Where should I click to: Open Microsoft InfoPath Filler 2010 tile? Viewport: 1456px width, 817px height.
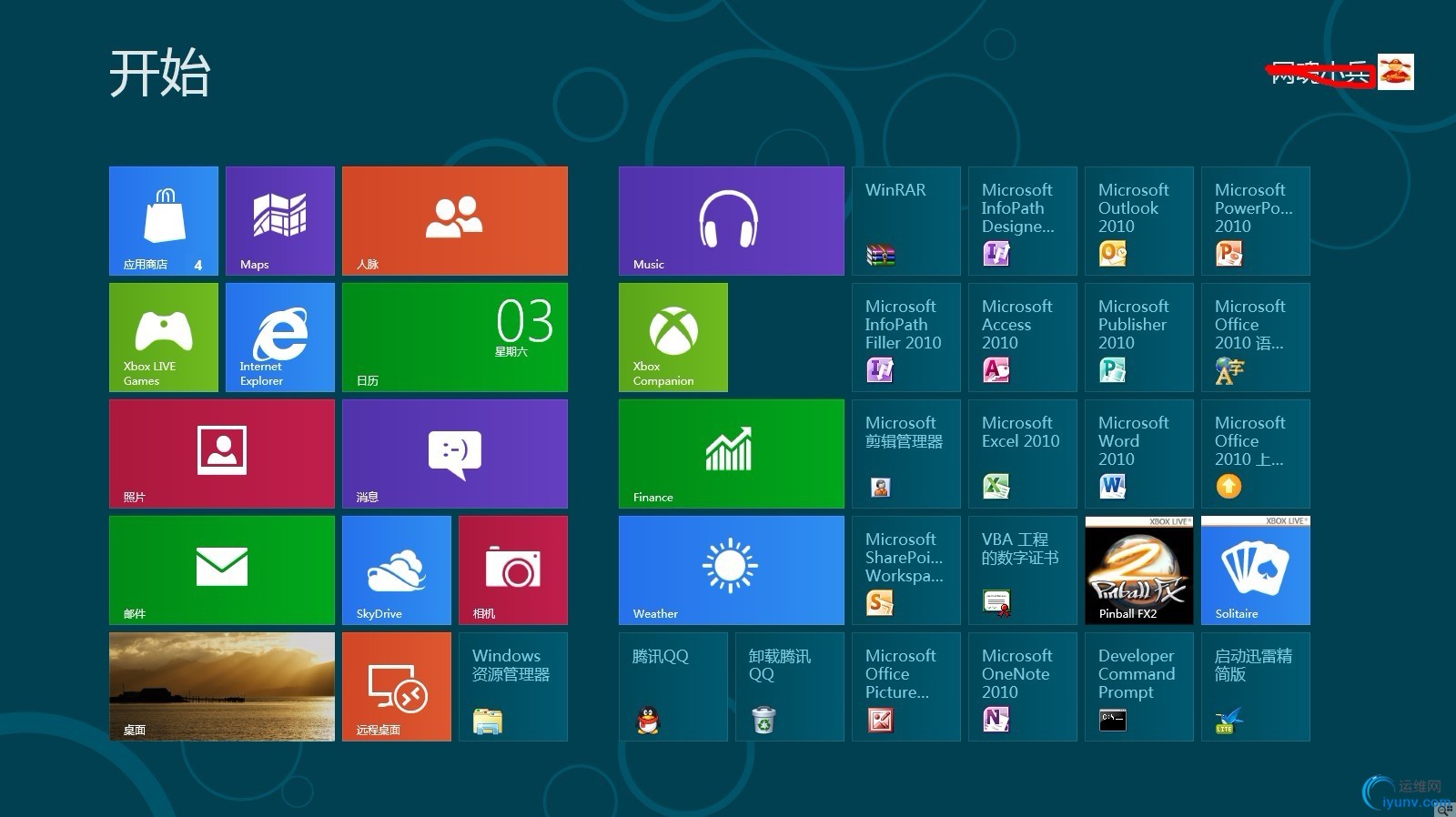(906, 338)
